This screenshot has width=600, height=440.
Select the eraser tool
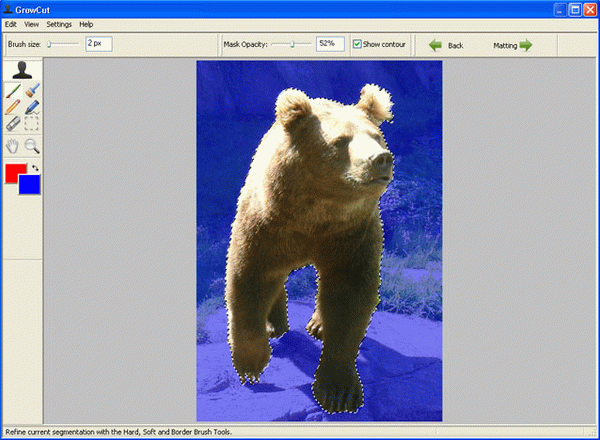pos(13,125)
